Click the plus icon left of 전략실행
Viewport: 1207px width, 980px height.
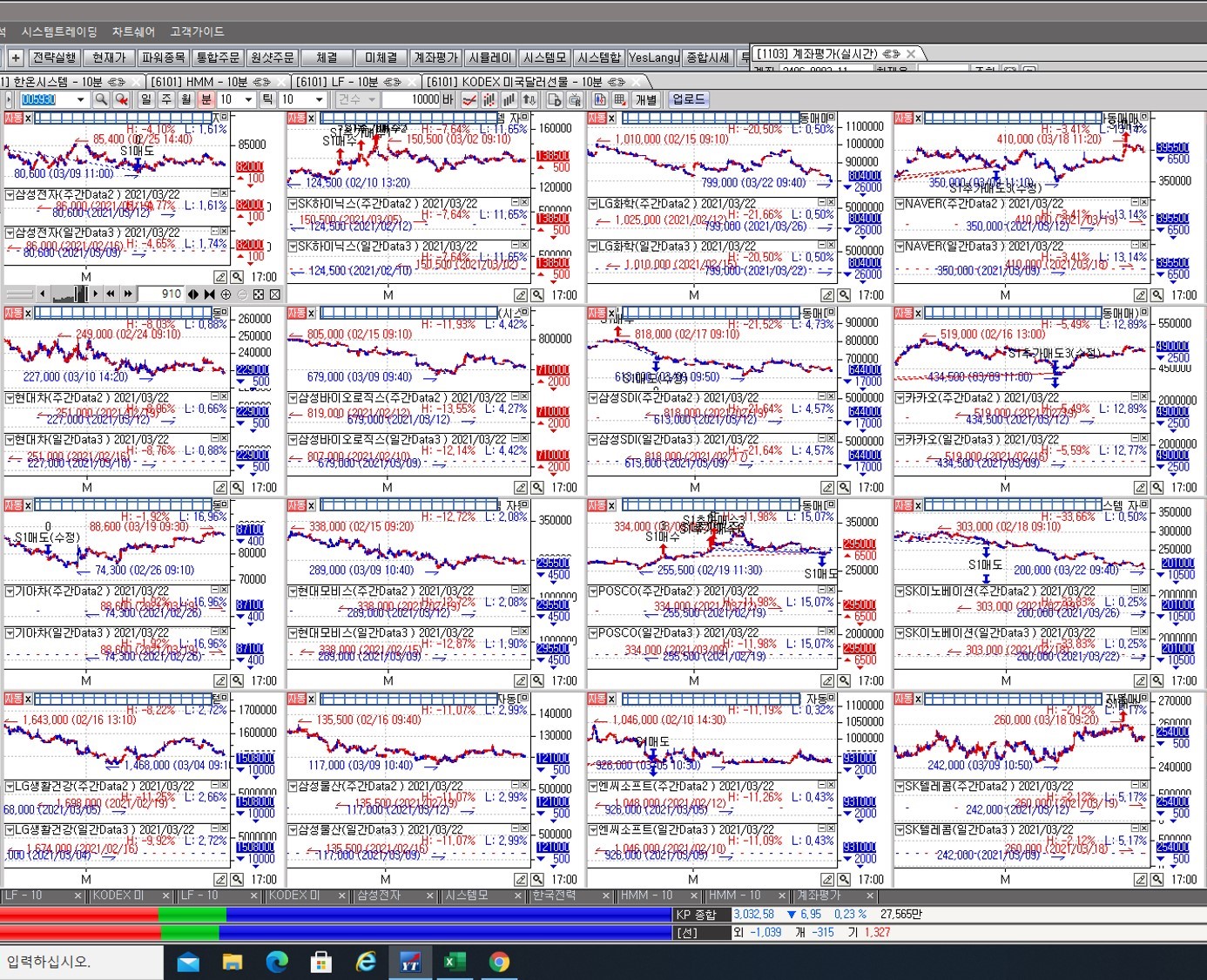click(x=16, y=57)
